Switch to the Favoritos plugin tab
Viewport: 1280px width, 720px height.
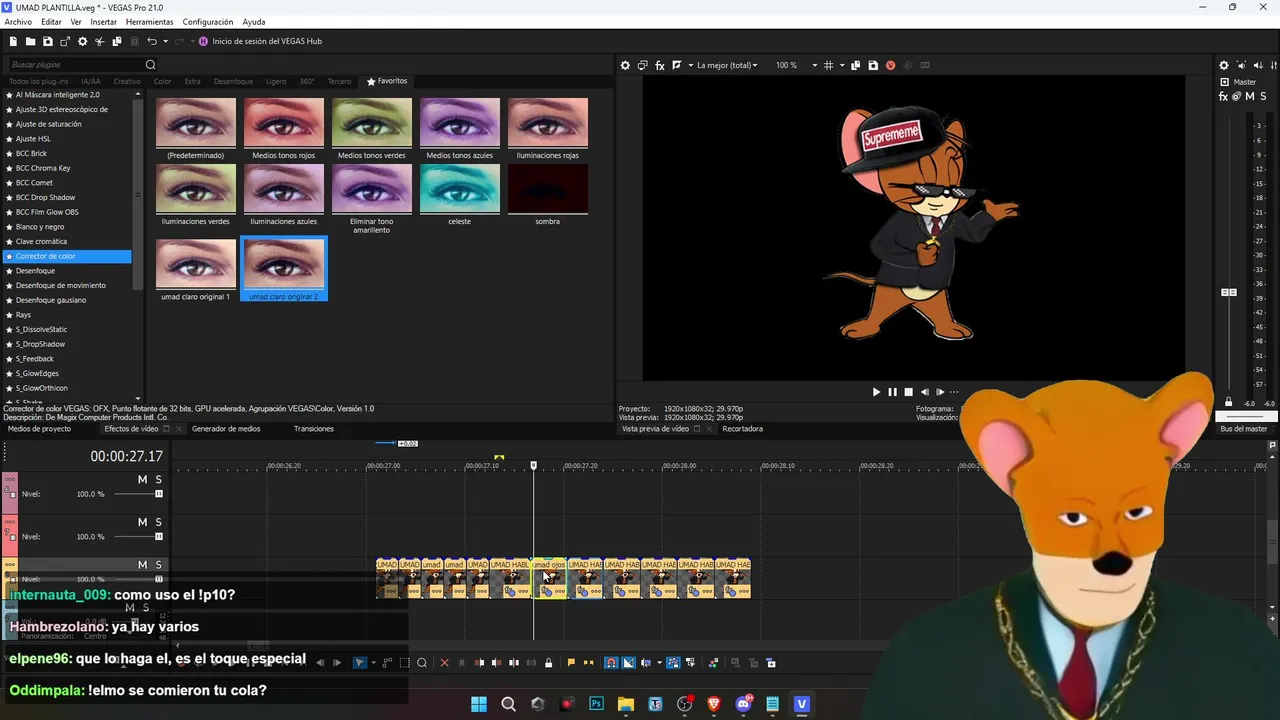coord(387,81)
